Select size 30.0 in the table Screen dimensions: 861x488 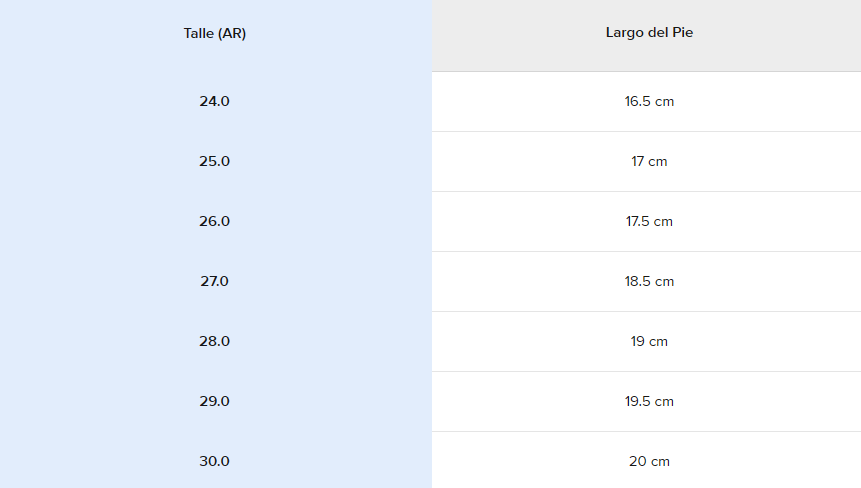click(215, 461)
